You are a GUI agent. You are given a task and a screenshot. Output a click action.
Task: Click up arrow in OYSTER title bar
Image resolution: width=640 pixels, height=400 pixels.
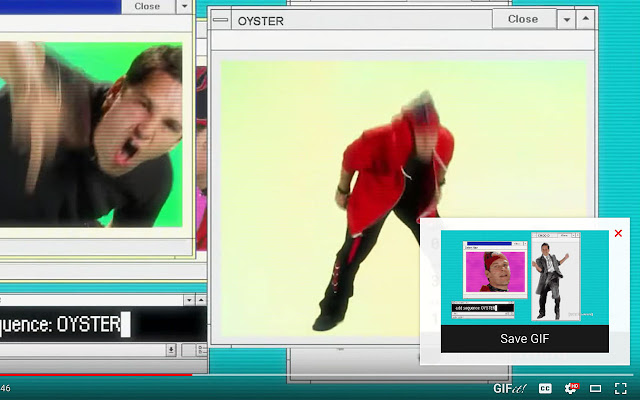point(586,19)
